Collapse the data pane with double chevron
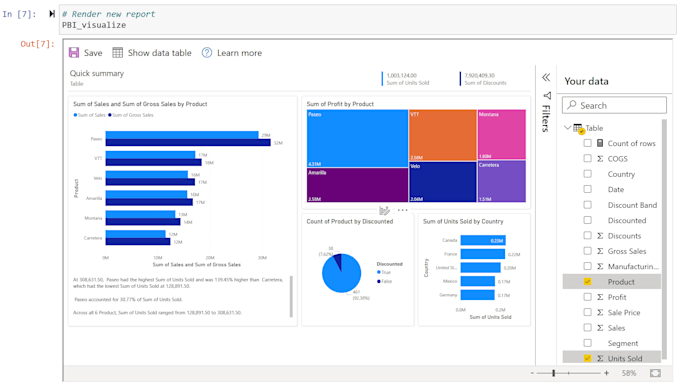 (546, 78)
